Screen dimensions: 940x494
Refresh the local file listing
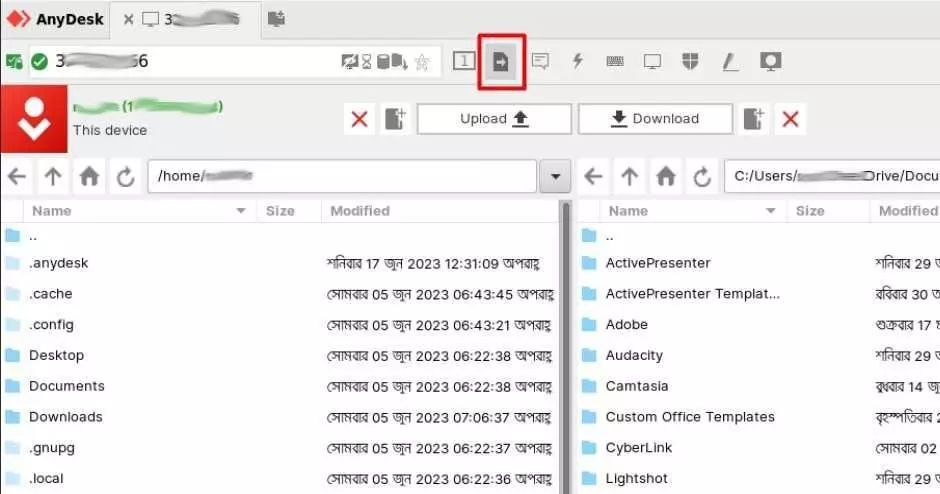[x=125, y=176]
